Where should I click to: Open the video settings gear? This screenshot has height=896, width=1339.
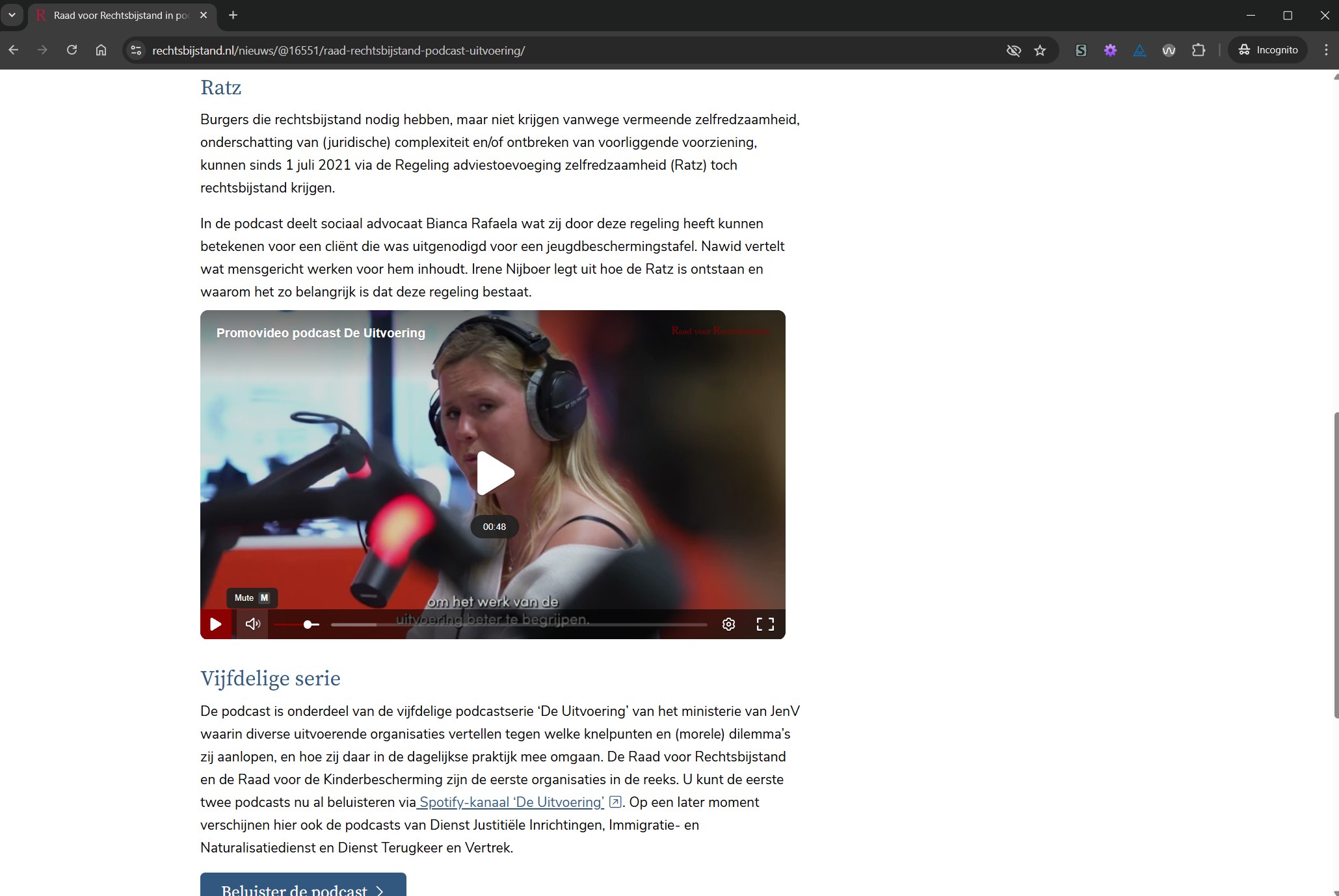tap(728, 624)
